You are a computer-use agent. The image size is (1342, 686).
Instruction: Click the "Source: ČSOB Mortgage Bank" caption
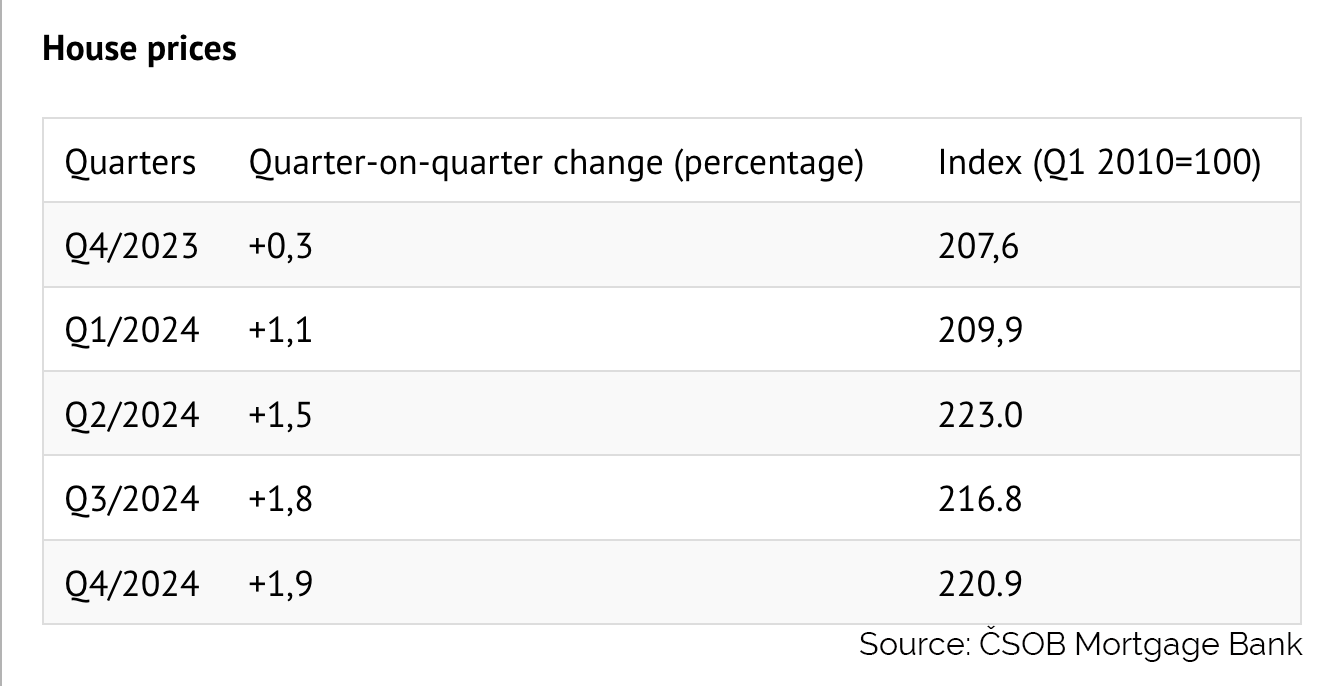coord(1080,645)
